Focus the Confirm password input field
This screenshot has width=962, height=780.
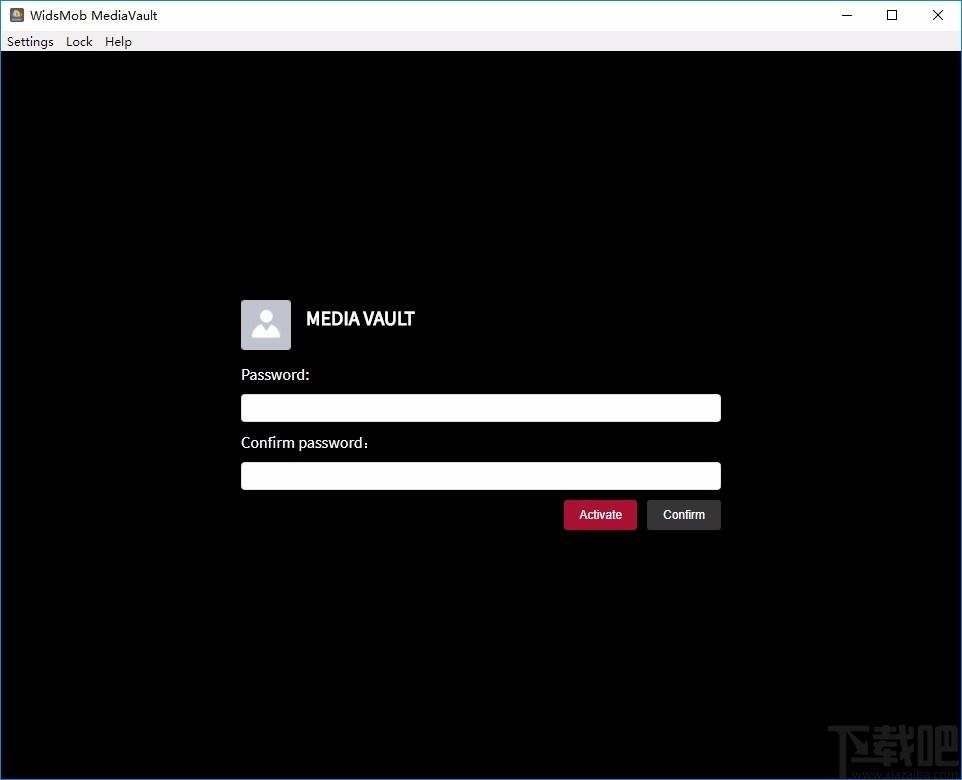pyautogui.click(x=480, y=476)
